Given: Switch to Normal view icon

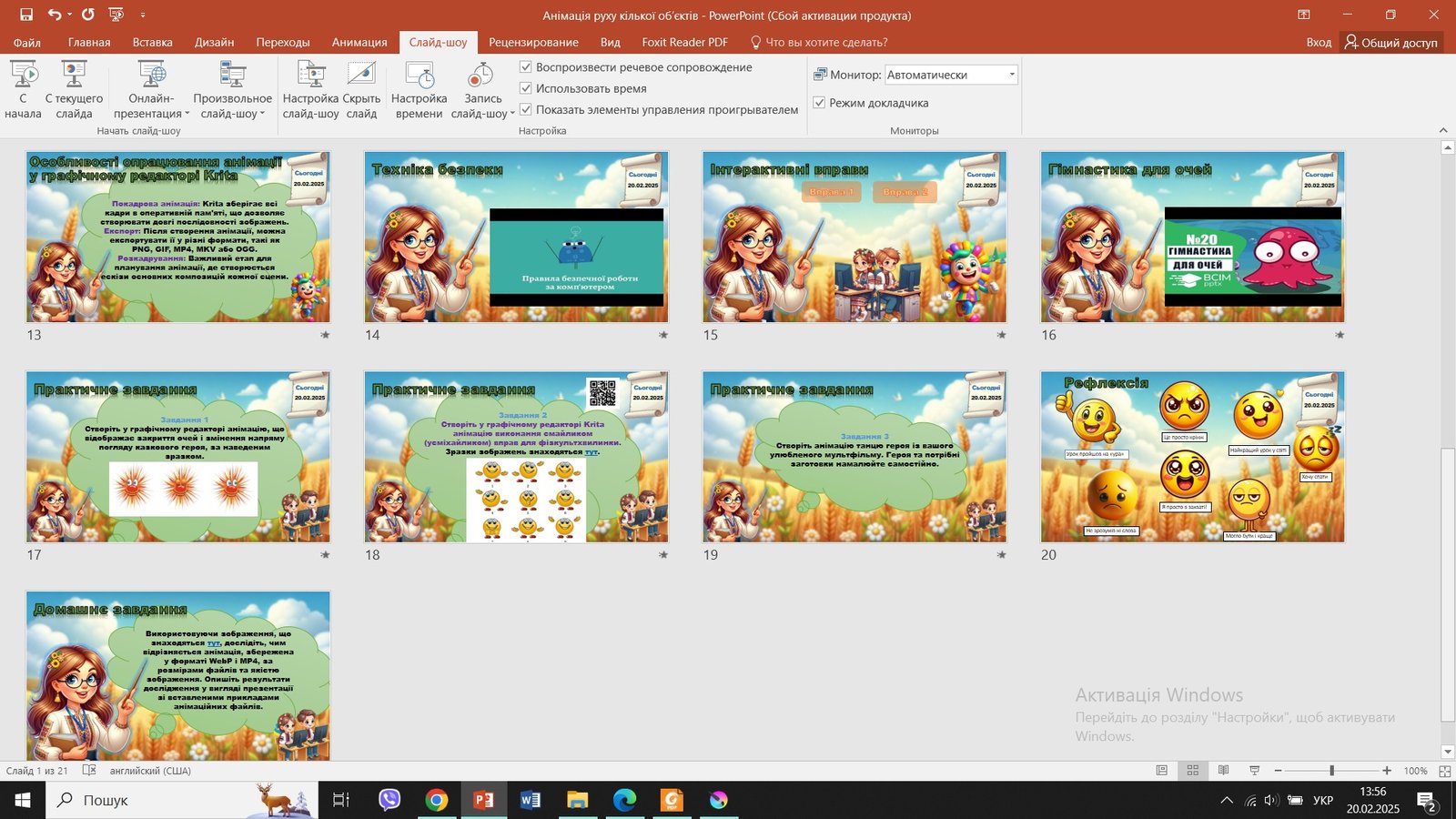Looking at the screenshot, I should tap(1162, 770).
